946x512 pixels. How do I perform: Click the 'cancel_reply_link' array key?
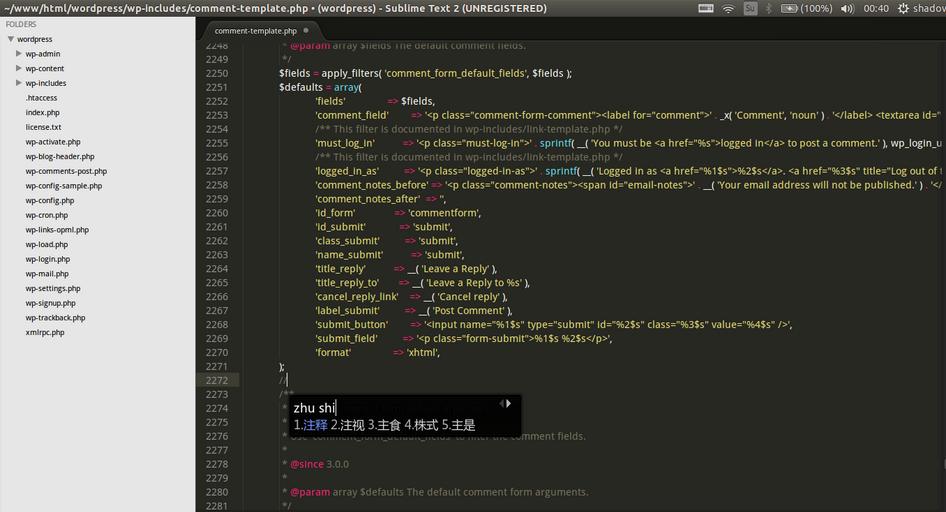point(357,297)
